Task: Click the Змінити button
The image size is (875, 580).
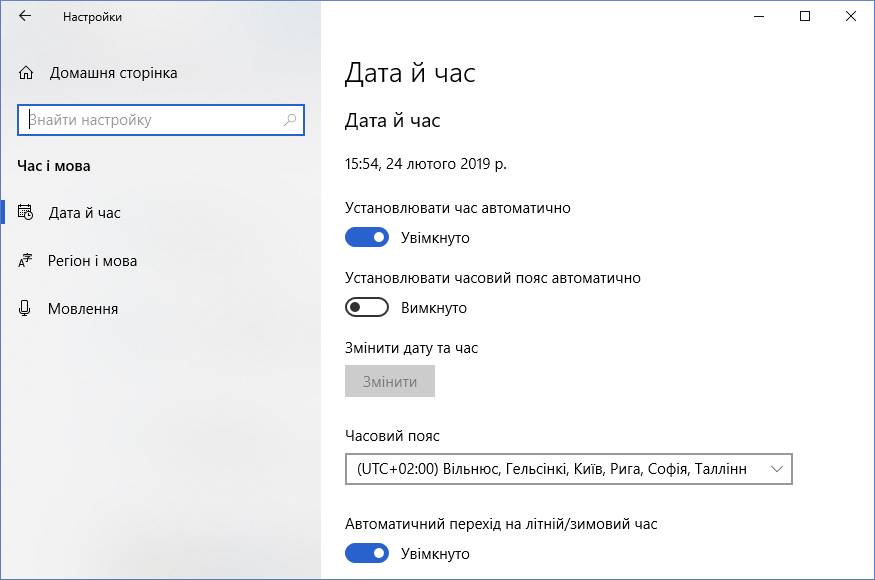Action: [390, 381]
